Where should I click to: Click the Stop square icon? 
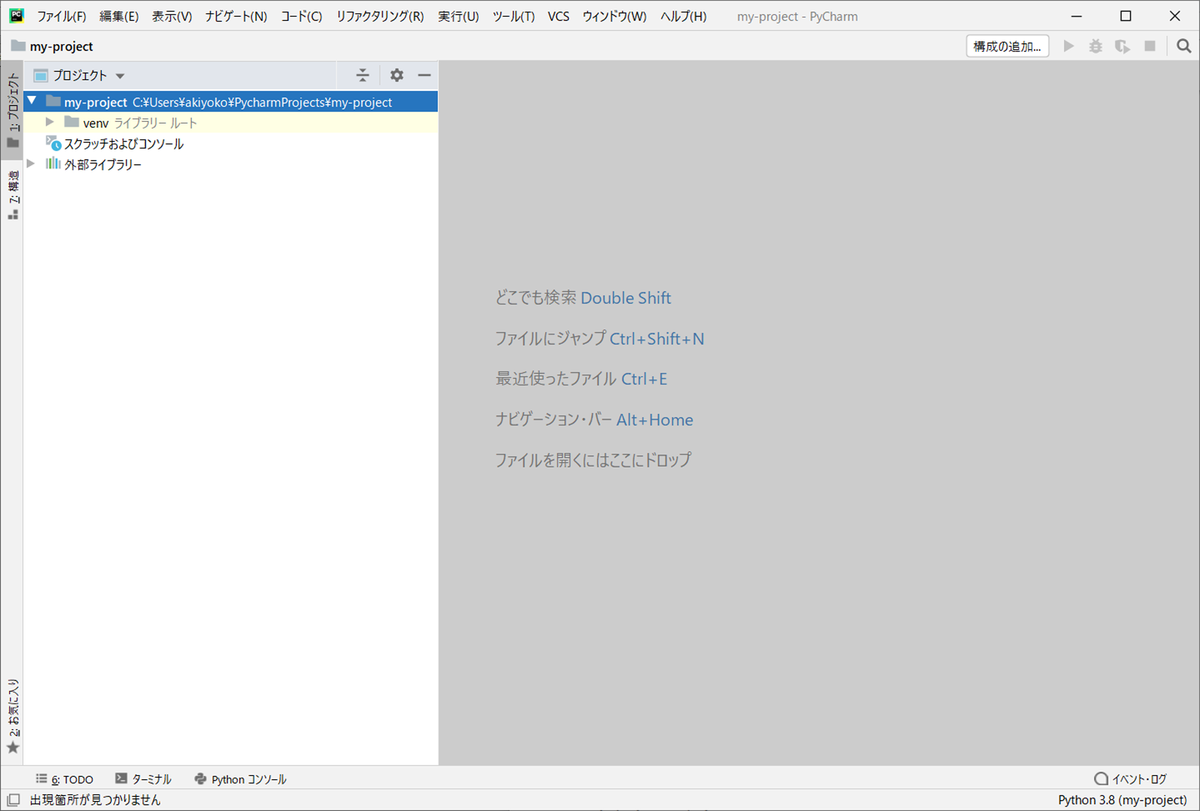coord(1150,46)
